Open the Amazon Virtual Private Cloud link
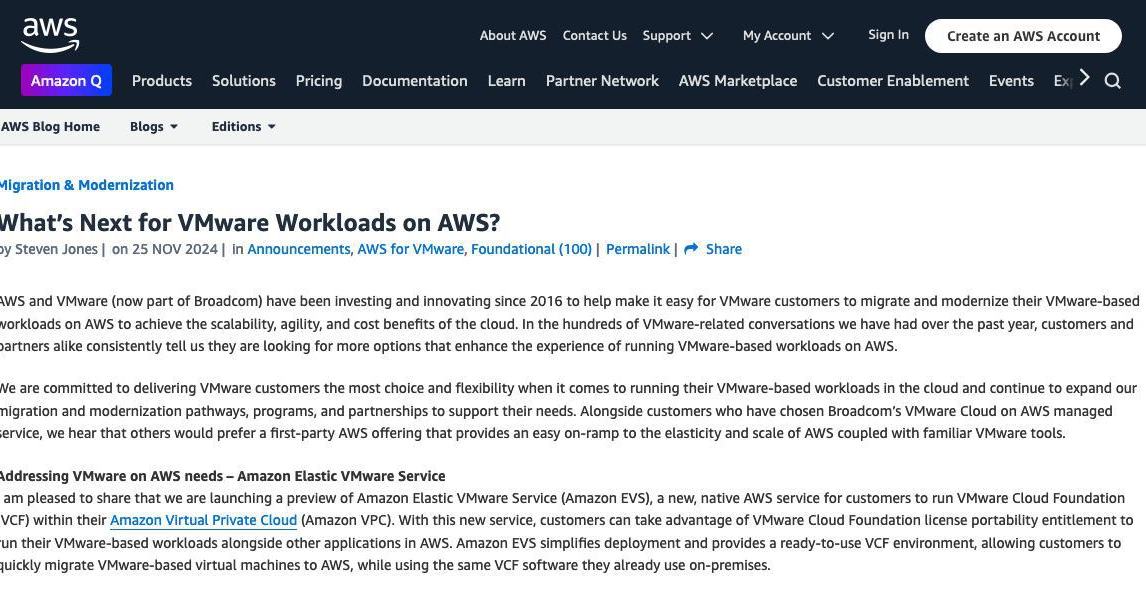Image resolution: width=1146 pixels, height=600 pixels. click(203, 520)
